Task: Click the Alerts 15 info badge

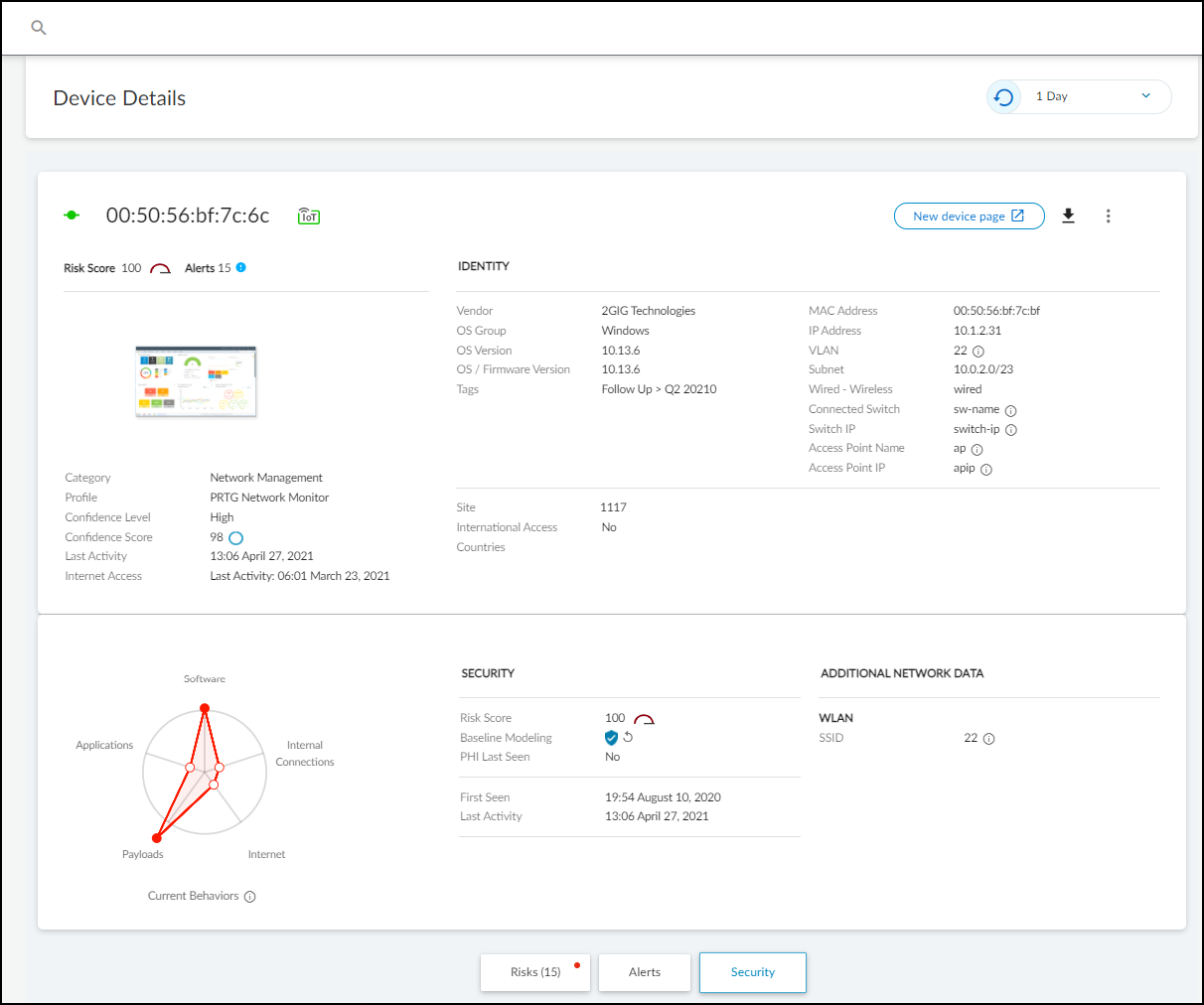Action: 241,267
